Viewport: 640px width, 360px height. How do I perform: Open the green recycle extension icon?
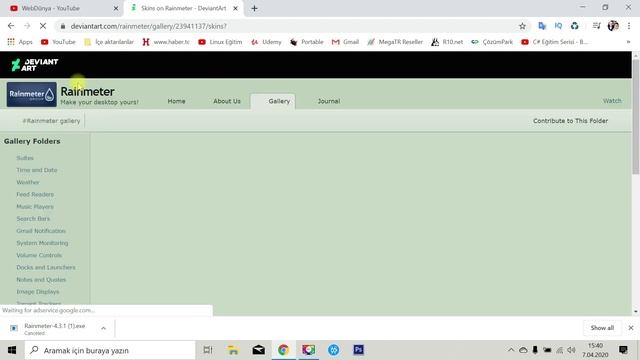575,26
